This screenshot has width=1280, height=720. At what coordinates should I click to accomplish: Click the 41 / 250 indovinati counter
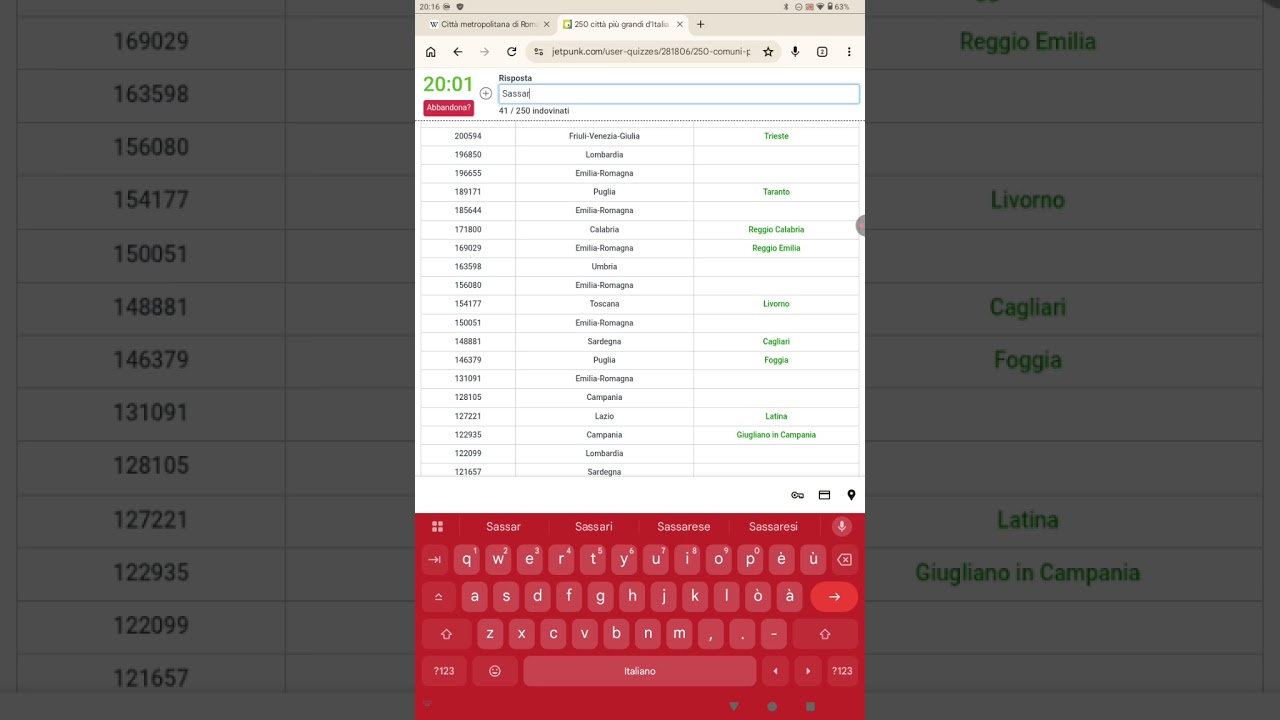[x=534, y=111]
